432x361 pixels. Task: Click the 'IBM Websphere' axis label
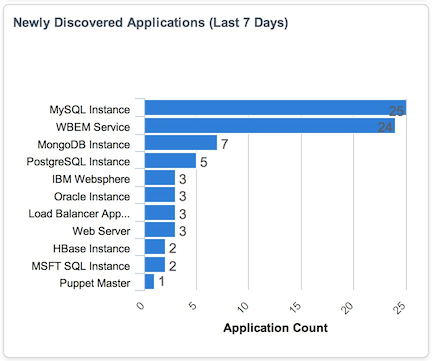coord(91,179)
